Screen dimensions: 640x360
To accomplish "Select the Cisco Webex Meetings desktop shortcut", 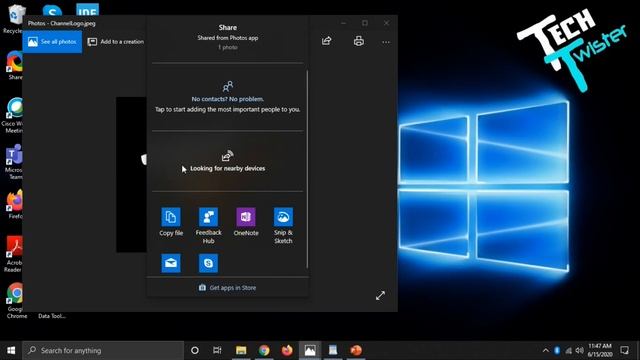I will click(14, 115).
